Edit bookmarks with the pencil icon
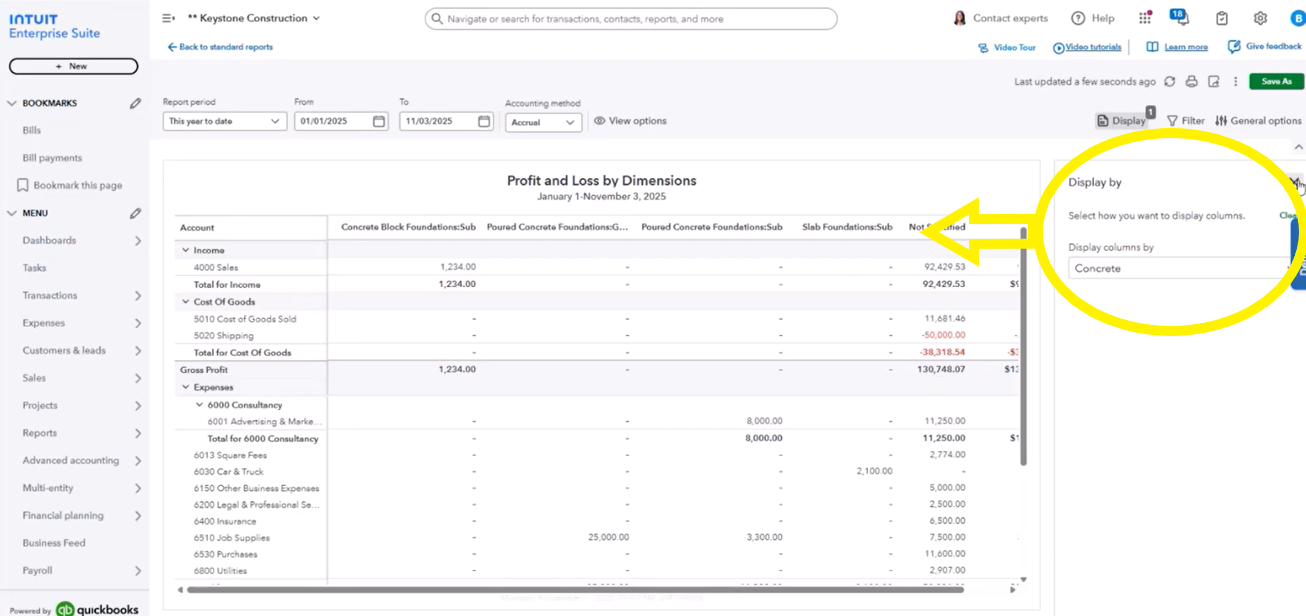This screenshot has height=616, width=1306. point(135,103)
